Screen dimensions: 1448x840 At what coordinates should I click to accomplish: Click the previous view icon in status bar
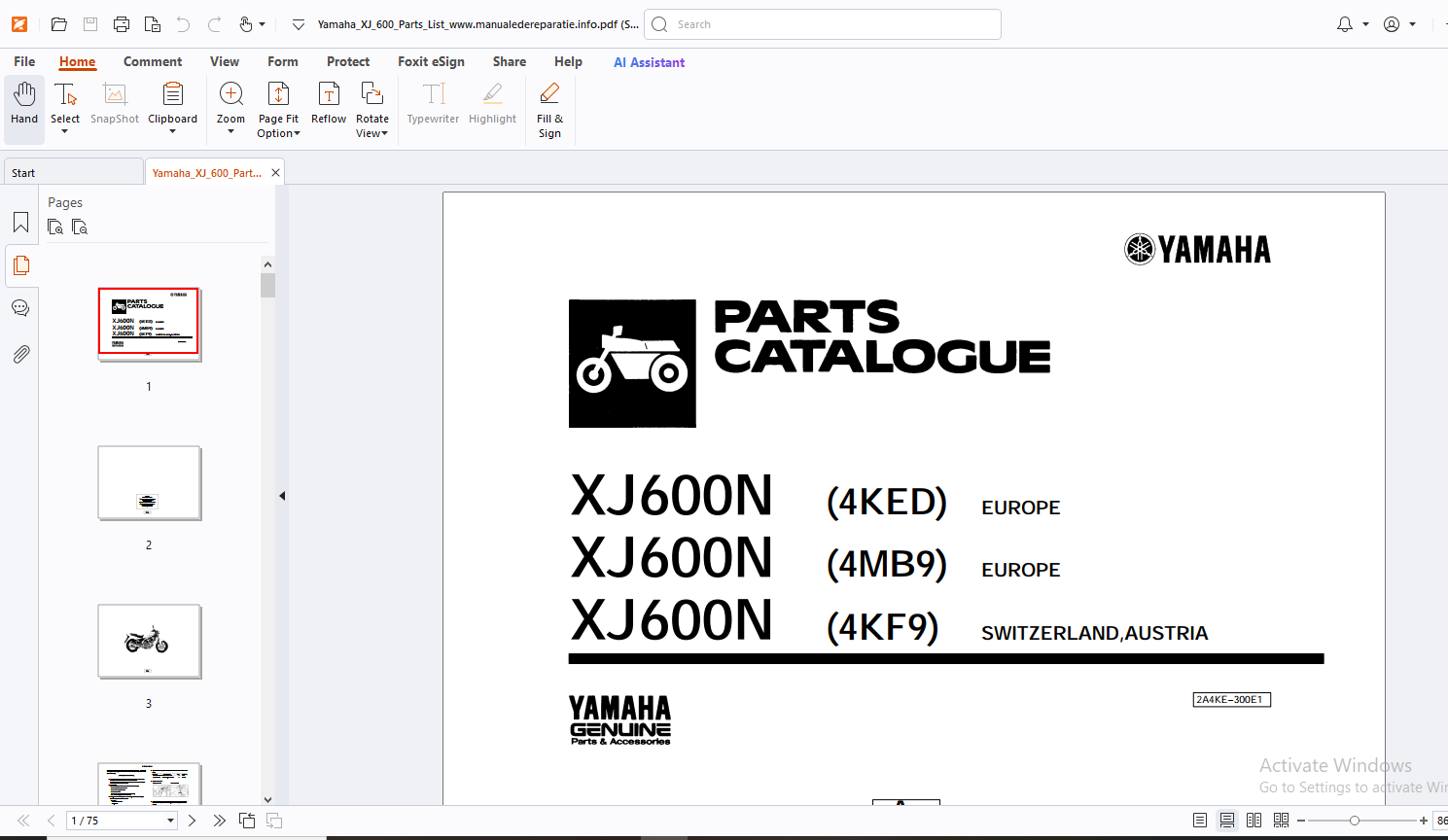click(247, 821)
